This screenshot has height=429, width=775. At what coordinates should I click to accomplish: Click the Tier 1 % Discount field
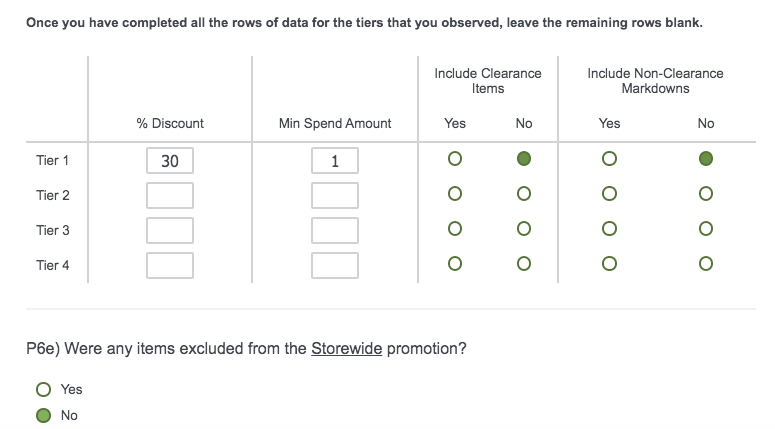[x=170, y=160]
